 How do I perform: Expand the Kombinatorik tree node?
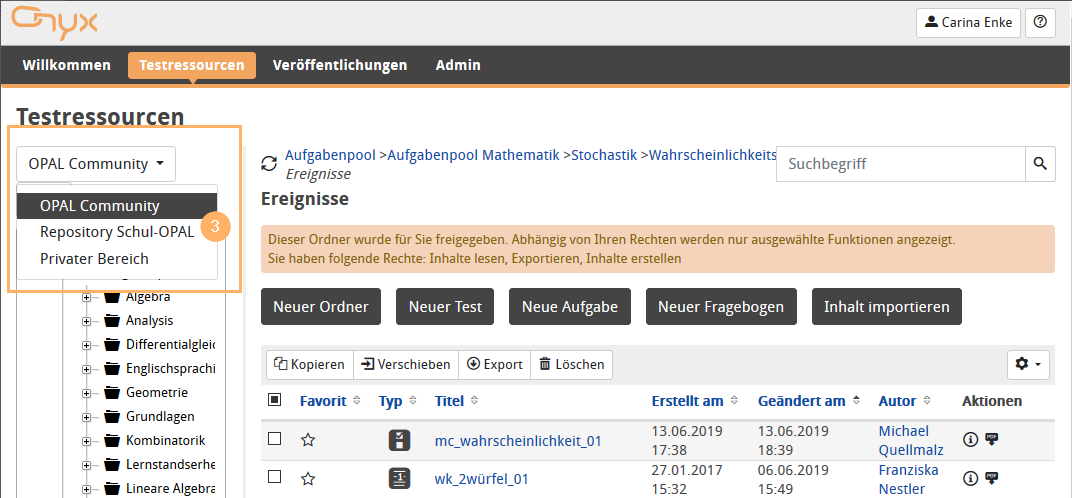click(x=86, y=441)
